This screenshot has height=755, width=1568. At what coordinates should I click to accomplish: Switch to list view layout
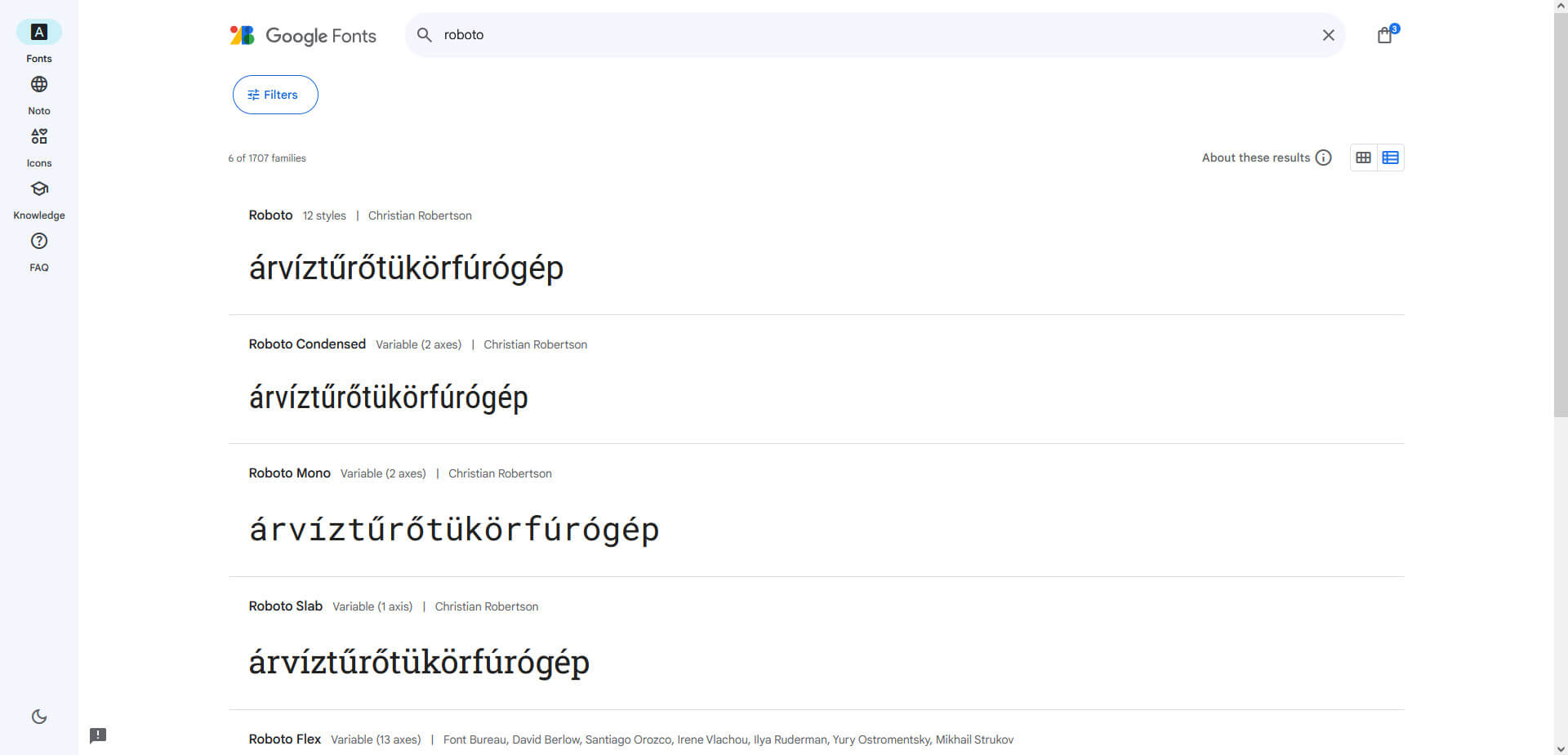click(x=1390, y=158)
